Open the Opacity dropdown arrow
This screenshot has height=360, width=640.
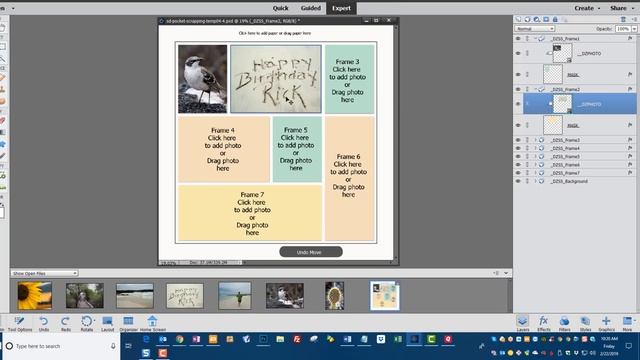pyautogui.click(x=634, y=29)
